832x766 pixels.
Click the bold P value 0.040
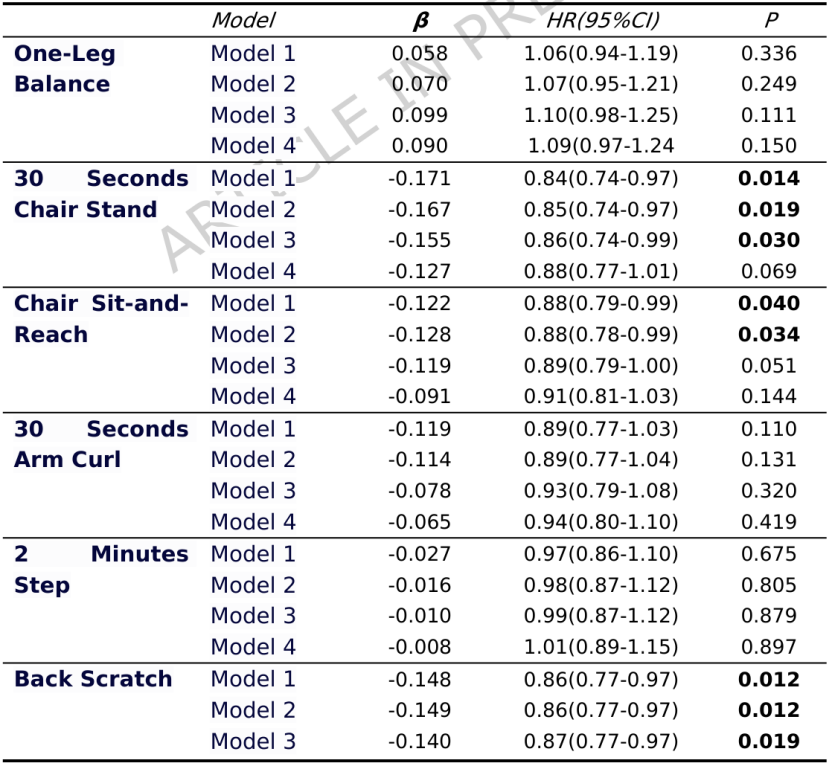768,304
